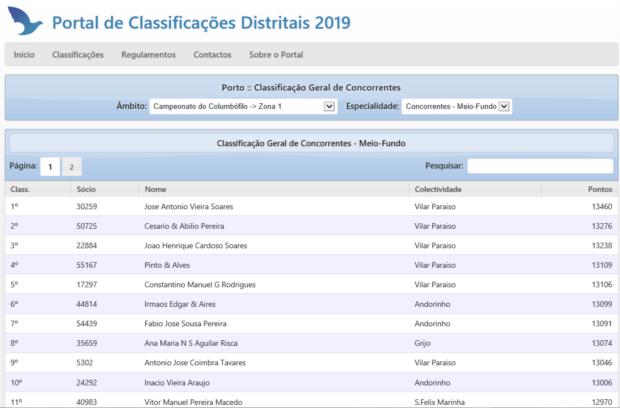Go to results page 2
Viewport: 620px width, 408px height.
(72, 167)
